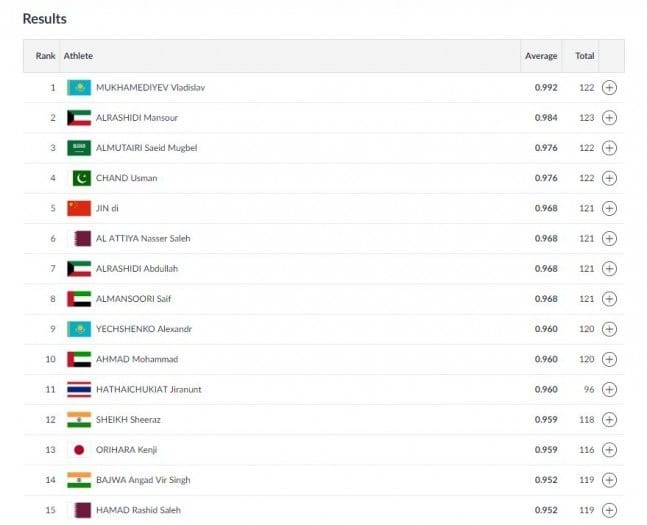Select athlete name ORIHARA Kenji
The height and width of the screenshot is (525, 647).
[x=126, y=449]
